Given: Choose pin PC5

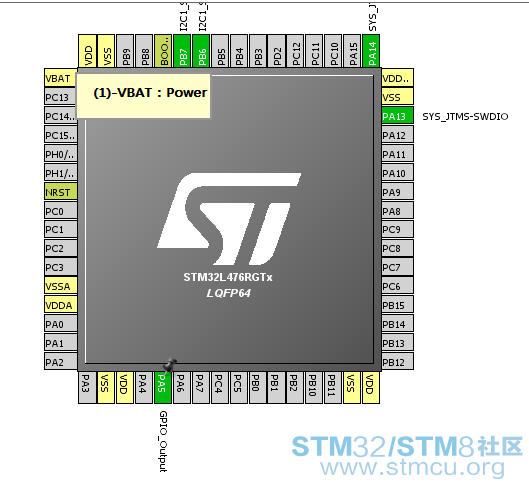Looking at the screenshot, I should [x=239, y=387].
